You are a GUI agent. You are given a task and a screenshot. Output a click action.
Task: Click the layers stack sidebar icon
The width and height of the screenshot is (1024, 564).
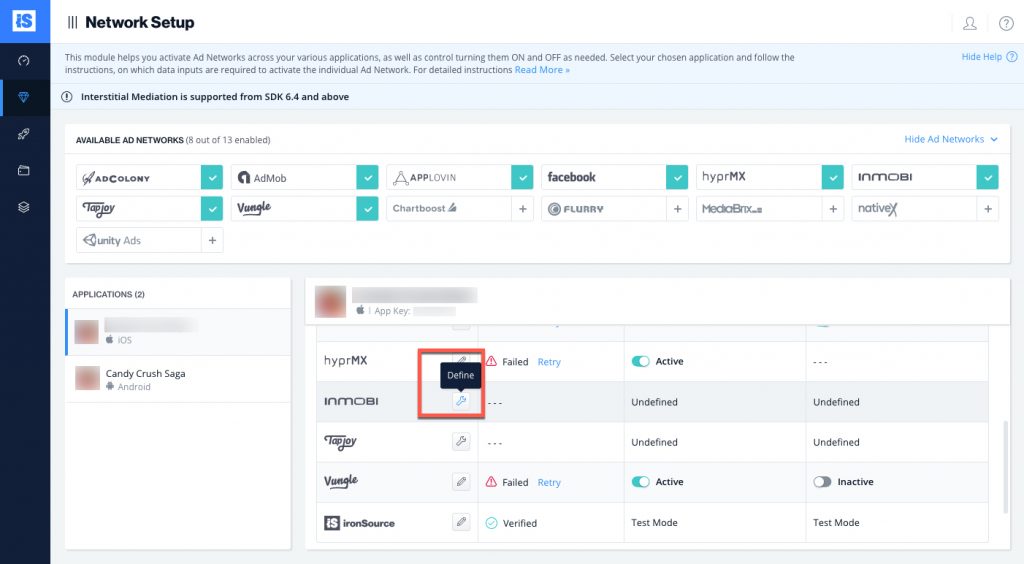(24, 207)
